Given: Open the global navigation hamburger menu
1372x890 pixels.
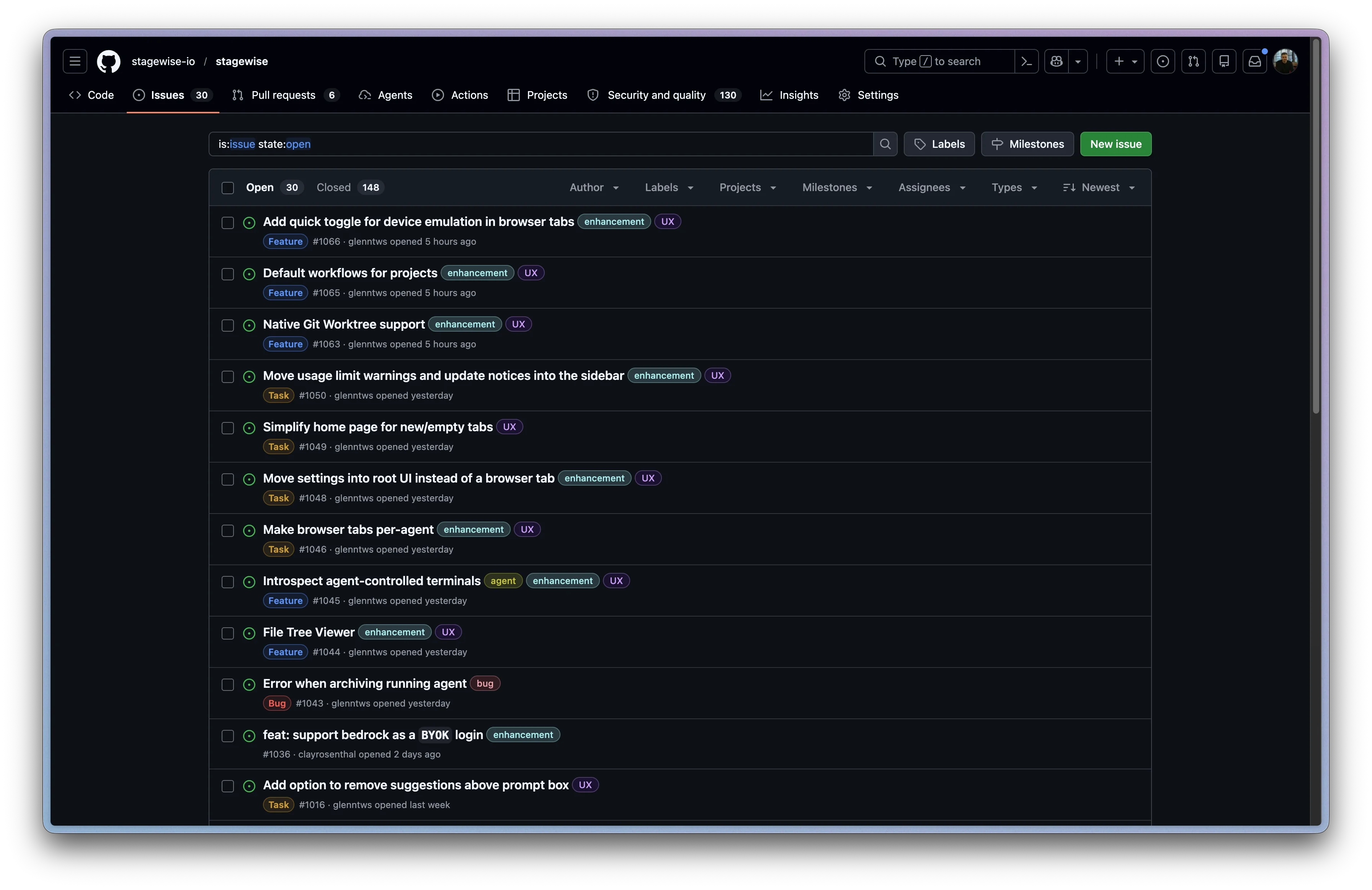Looking at the screenshot, I should pyautogui.click(x=75, y=61).
